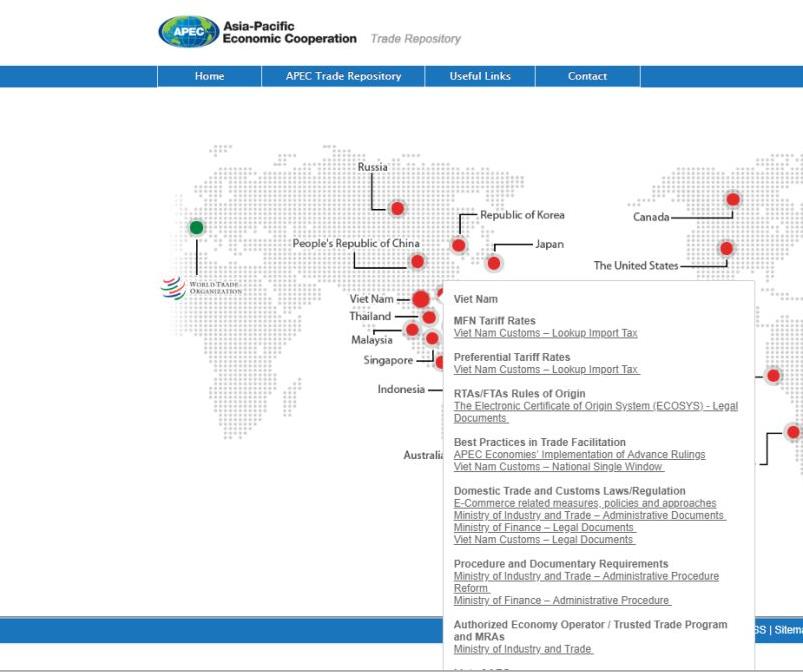The width and height of the screenshot is (803, 672).
Task: Click the Viet Nam label on the map
Action: click(372, 299)
